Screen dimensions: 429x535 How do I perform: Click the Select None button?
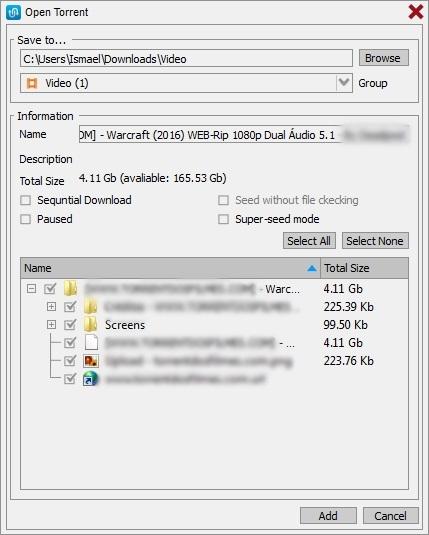tap(375, 241)
